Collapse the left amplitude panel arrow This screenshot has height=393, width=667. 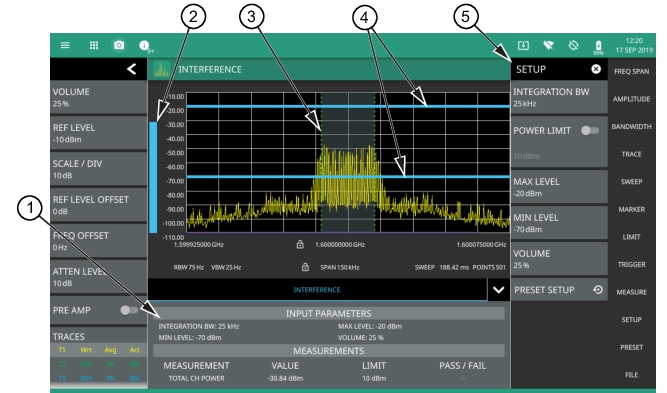(131, 69)
